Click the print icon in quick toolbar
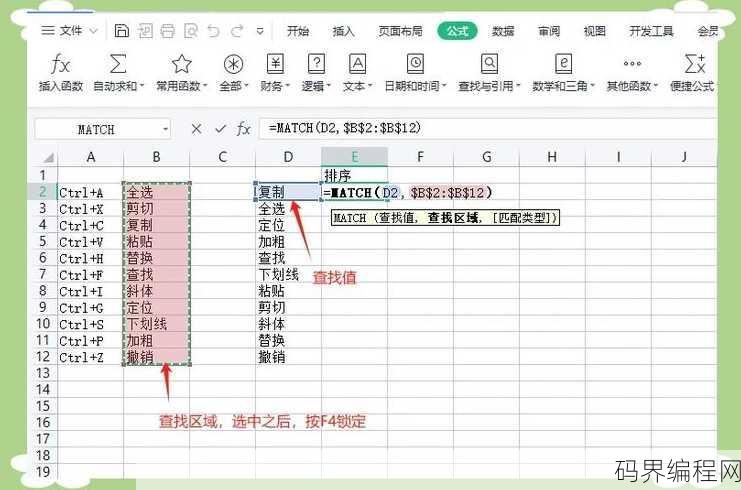 click(x=167, y=31)
